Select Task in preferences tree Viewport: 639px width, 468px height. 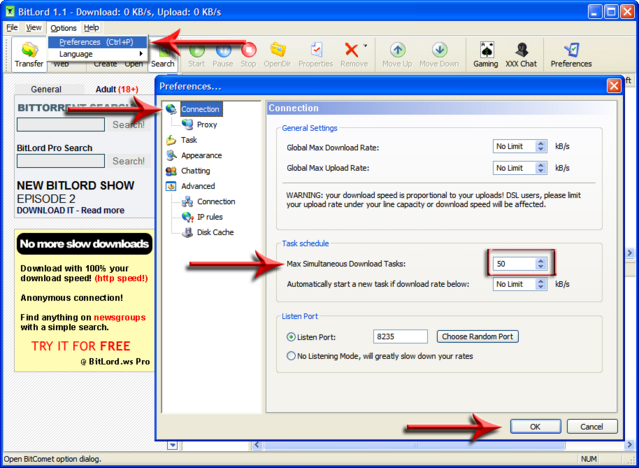189,140
